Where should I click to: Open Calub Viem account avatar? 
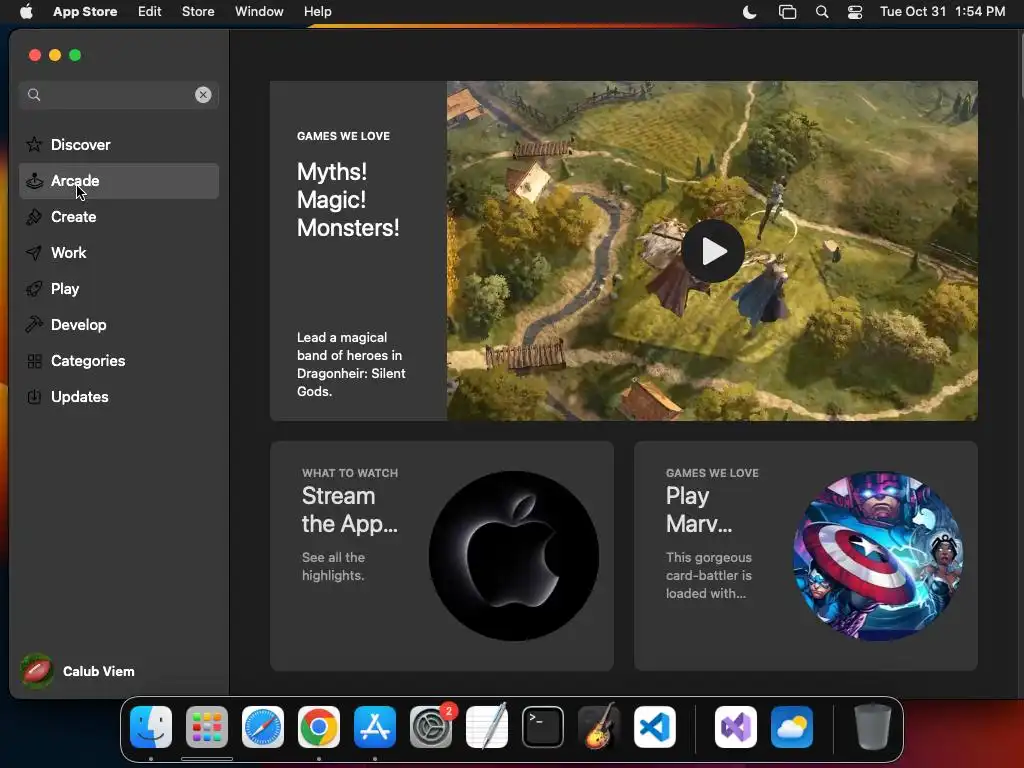pyautogui.click(x=37, y=671)
